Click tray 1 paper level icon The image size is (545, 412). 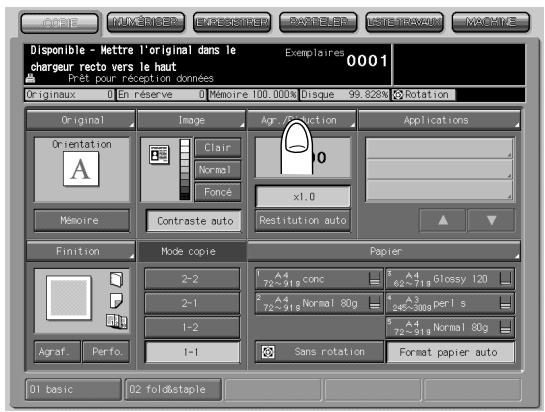click(374, 279)
